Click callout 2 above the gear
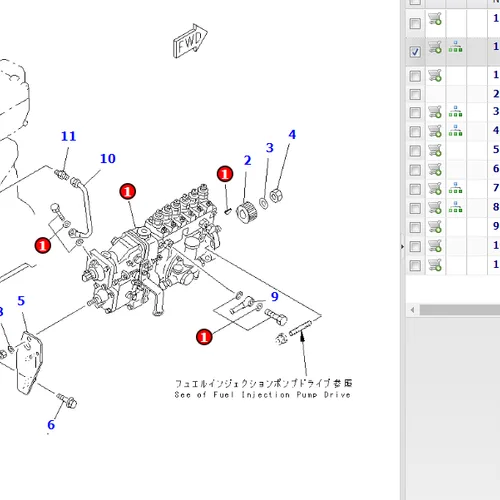500x500 pixels. [x=247, y=160]
